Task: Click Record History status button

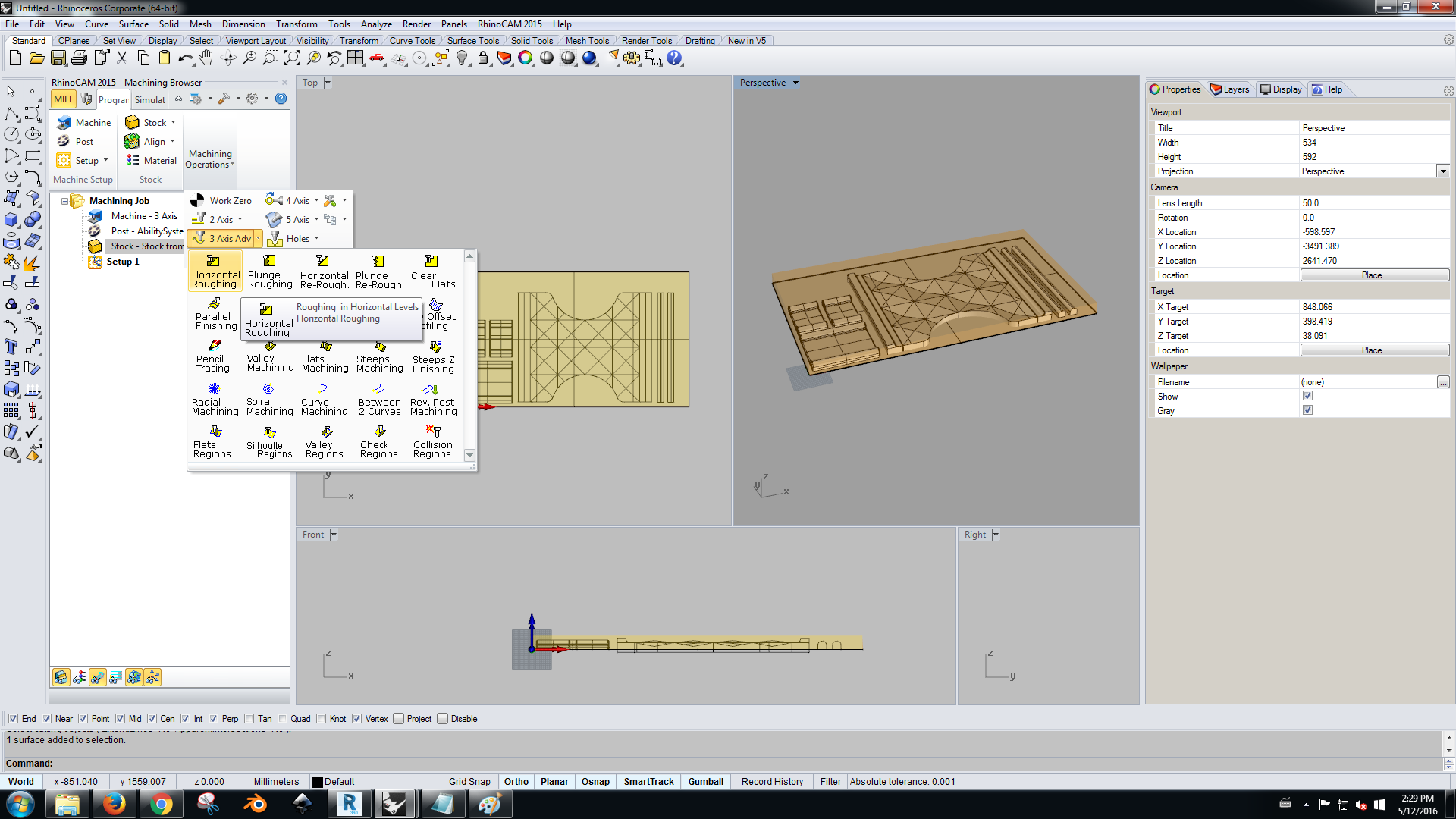Action: pyautogui.click(x=772, y=782)
